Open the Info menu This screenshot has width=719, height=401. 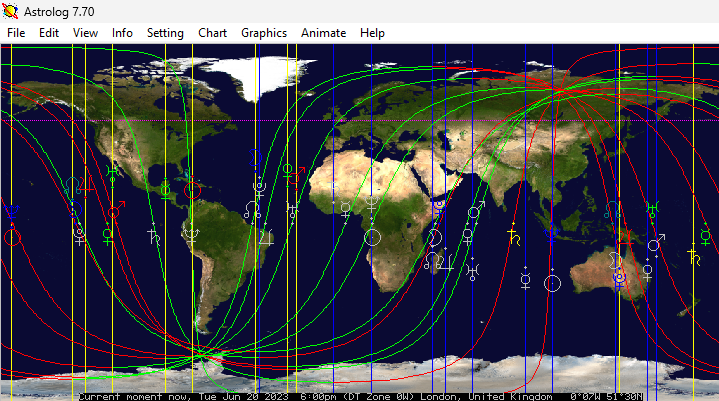[122, 33]
